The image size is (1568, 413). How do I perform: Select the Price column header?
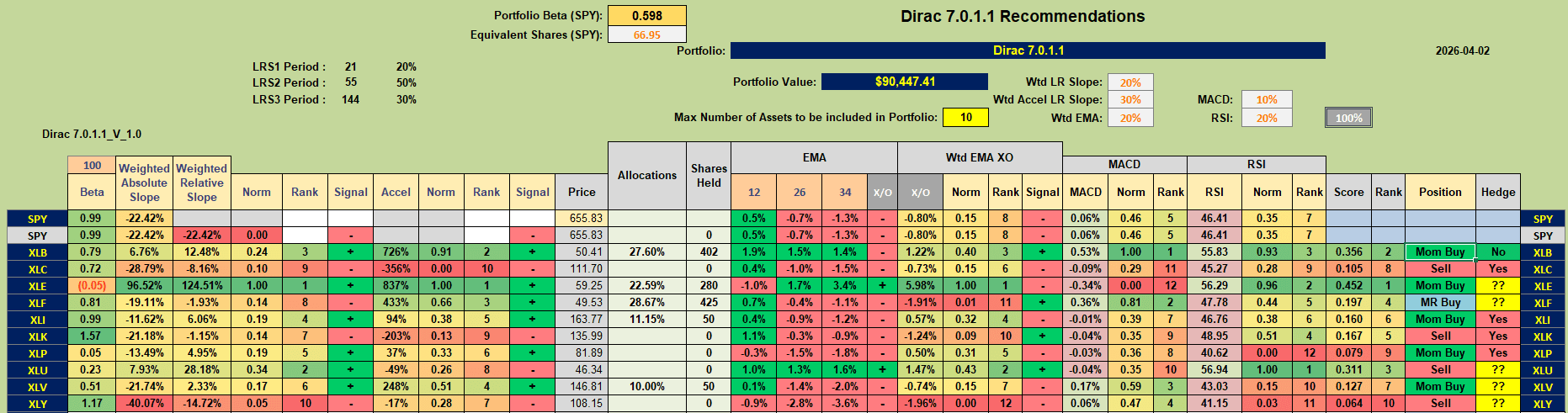coord(582,192)
